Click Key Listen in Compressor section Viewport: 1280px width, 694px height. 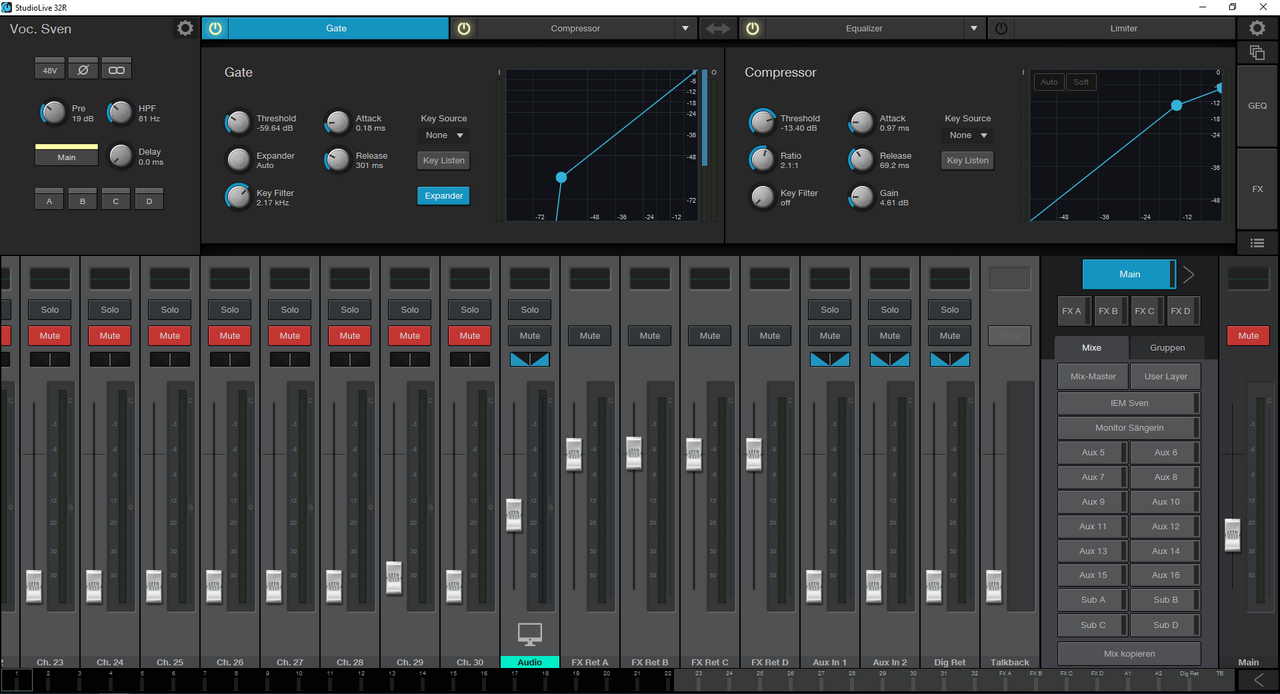[x=967, y=160]
